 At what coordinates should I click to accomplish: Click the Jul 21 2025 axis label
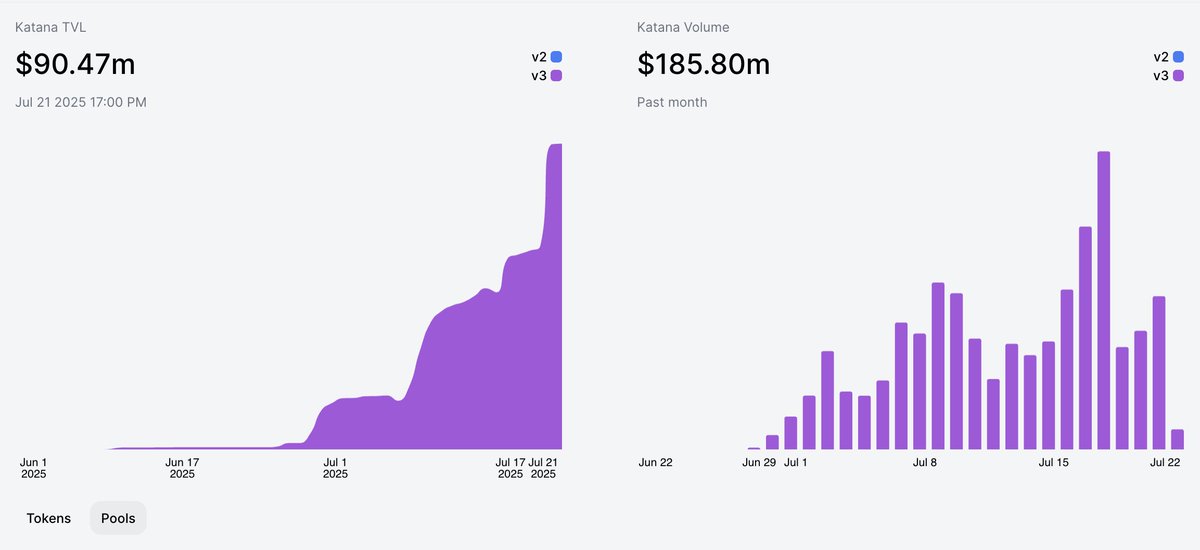pyautogui.click(x=544, y=468)
